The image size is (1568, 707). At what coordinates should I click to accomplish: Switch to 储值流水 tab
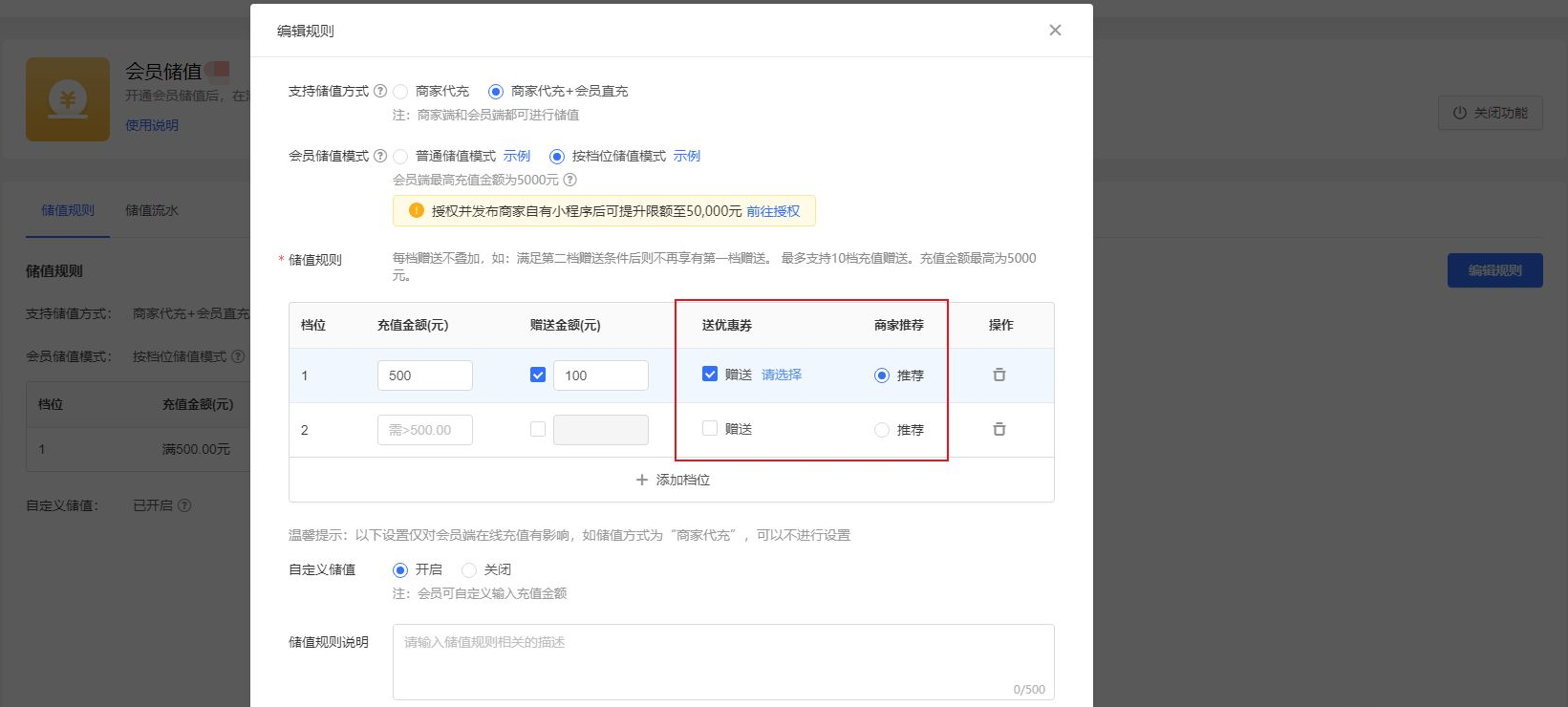pos(152,210)
